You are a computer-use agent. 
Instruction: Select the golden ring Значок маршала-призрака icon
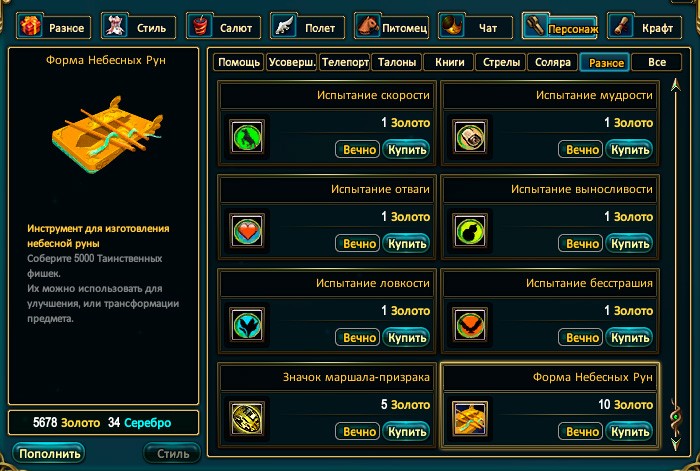coord(247,419)
